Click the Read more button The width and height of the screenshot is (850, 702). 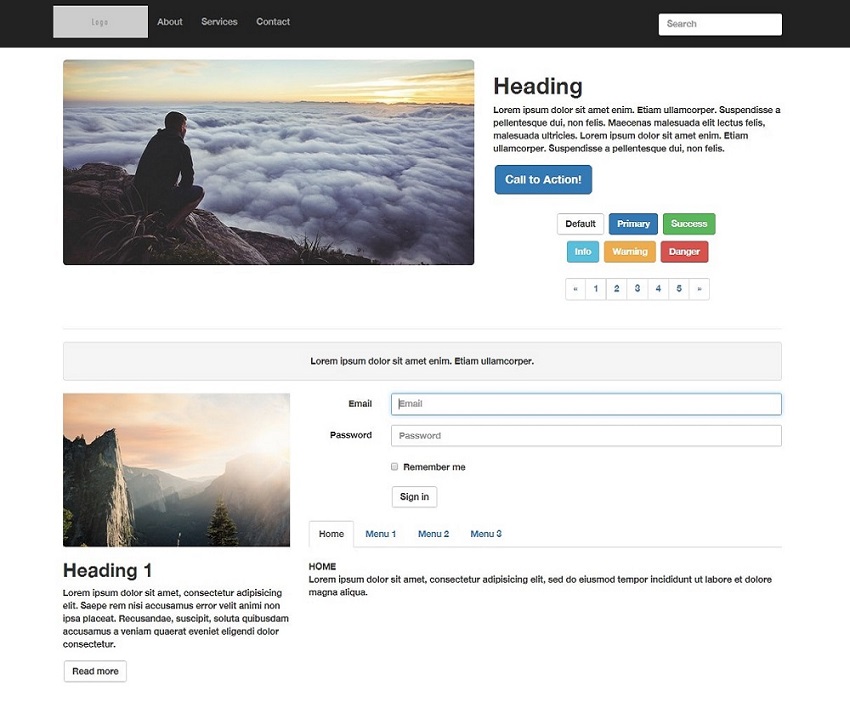tap(95, 671)
